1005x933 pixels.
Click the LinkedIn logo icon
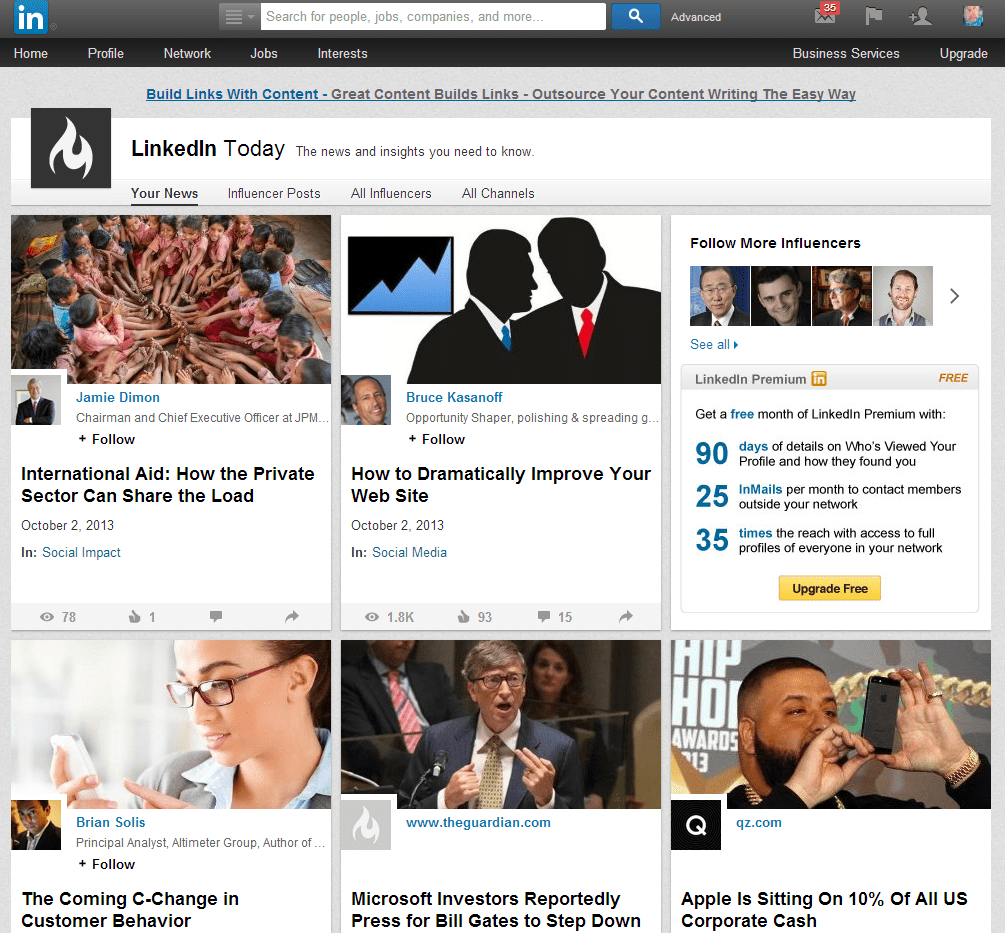coord(29,17)
